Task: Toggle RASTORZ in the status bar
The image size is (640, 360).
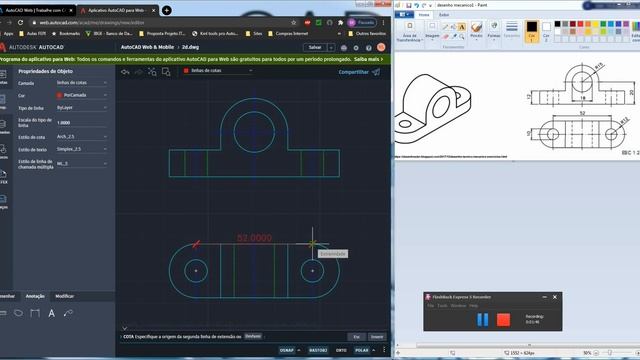Action: pos(318,350)
